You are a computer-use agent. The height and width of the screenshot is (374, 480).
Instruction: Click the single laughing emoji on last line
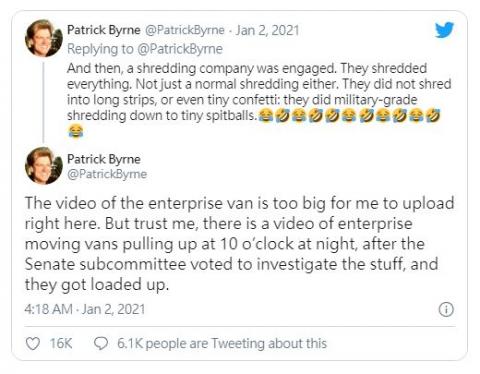coord(76,131)
